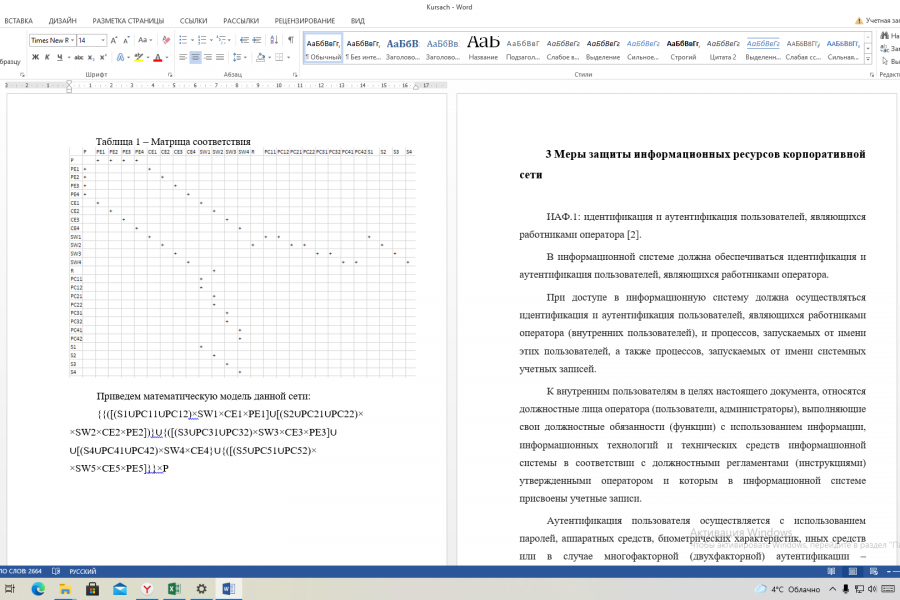Place cursor in the matrix table image
This screenshot has width=900, height=600.
242,262
